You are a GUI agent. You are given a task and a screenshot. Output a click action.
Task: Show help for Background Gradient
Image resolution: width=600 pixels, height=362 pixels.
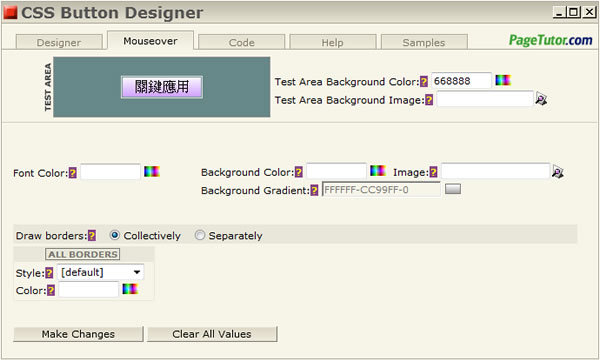point(314,190)
